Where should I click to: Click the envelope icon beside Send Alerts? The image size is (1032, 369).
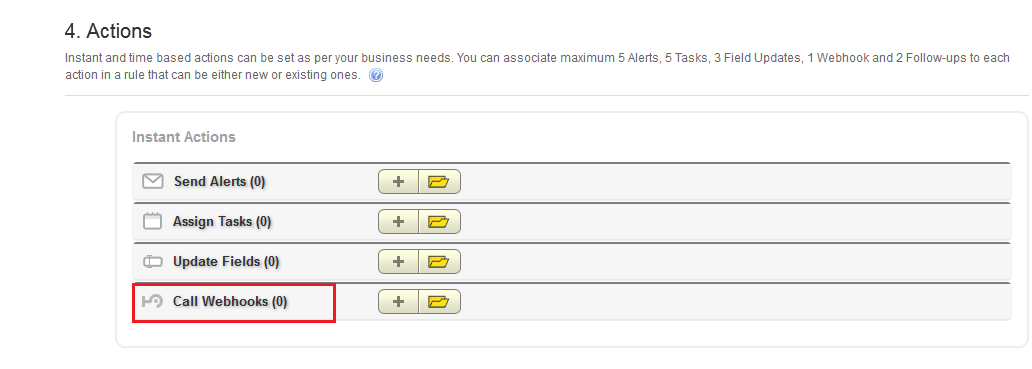(x=153, y=181)
